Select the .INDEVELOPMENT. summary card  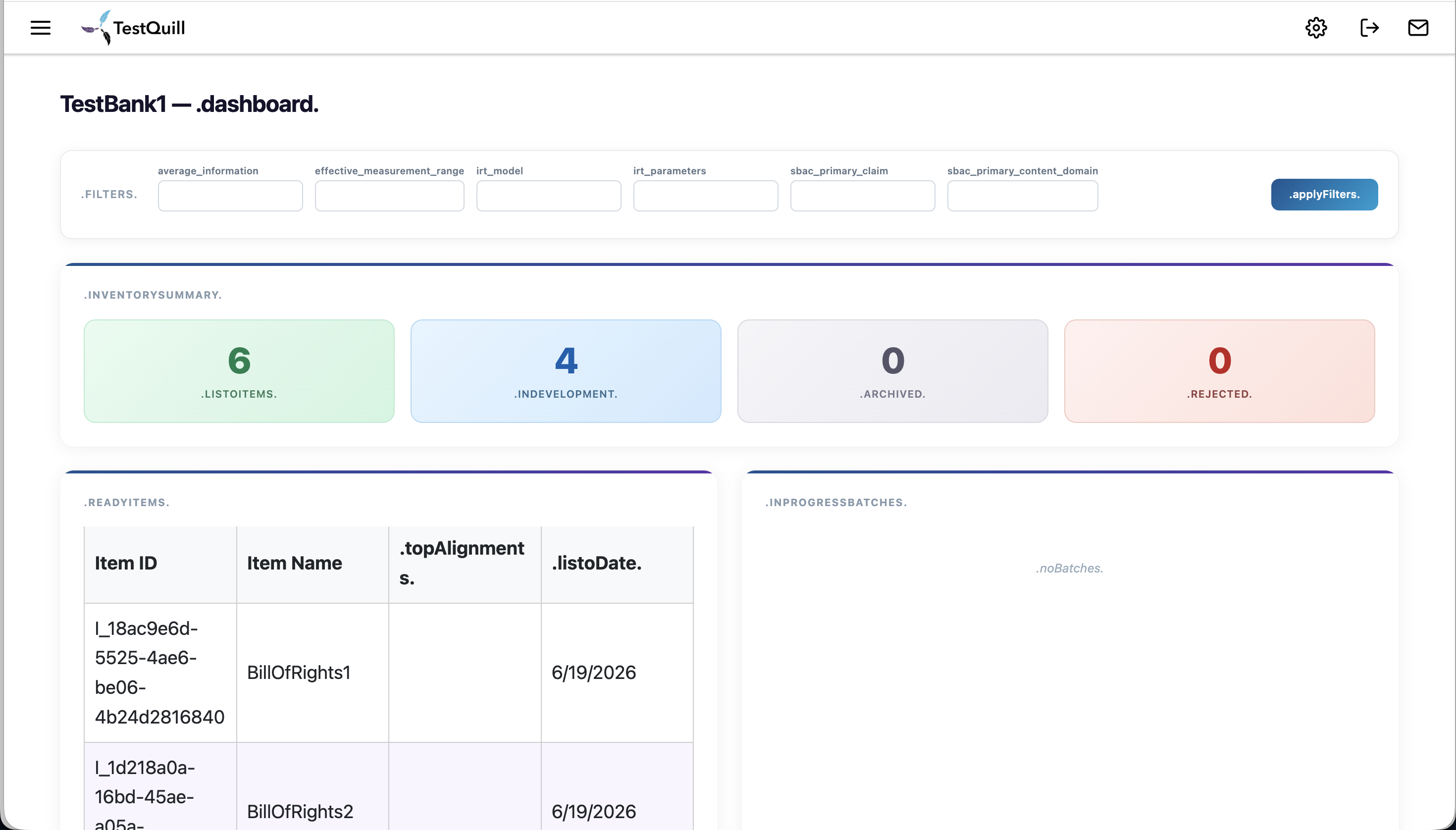[x=566, y=370]
